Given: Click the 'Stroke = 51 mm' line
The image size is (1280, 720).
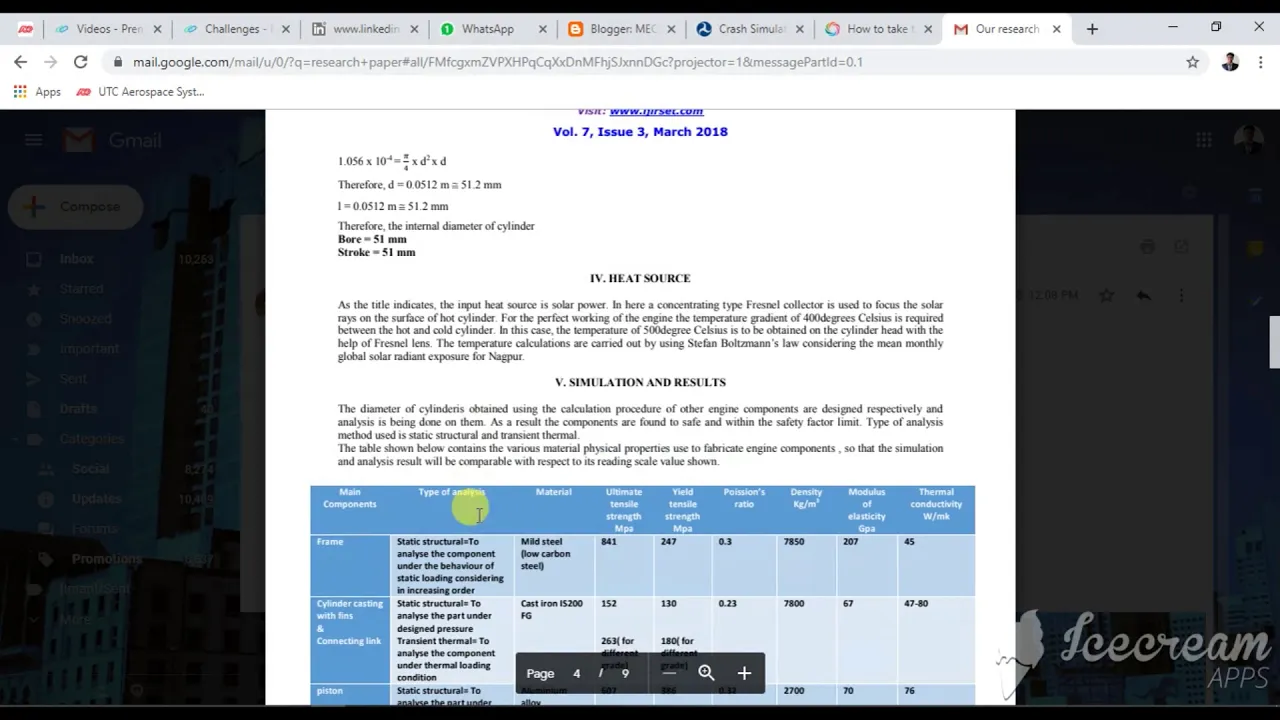Looking at the screenshot, I should (x=376, y=253).
